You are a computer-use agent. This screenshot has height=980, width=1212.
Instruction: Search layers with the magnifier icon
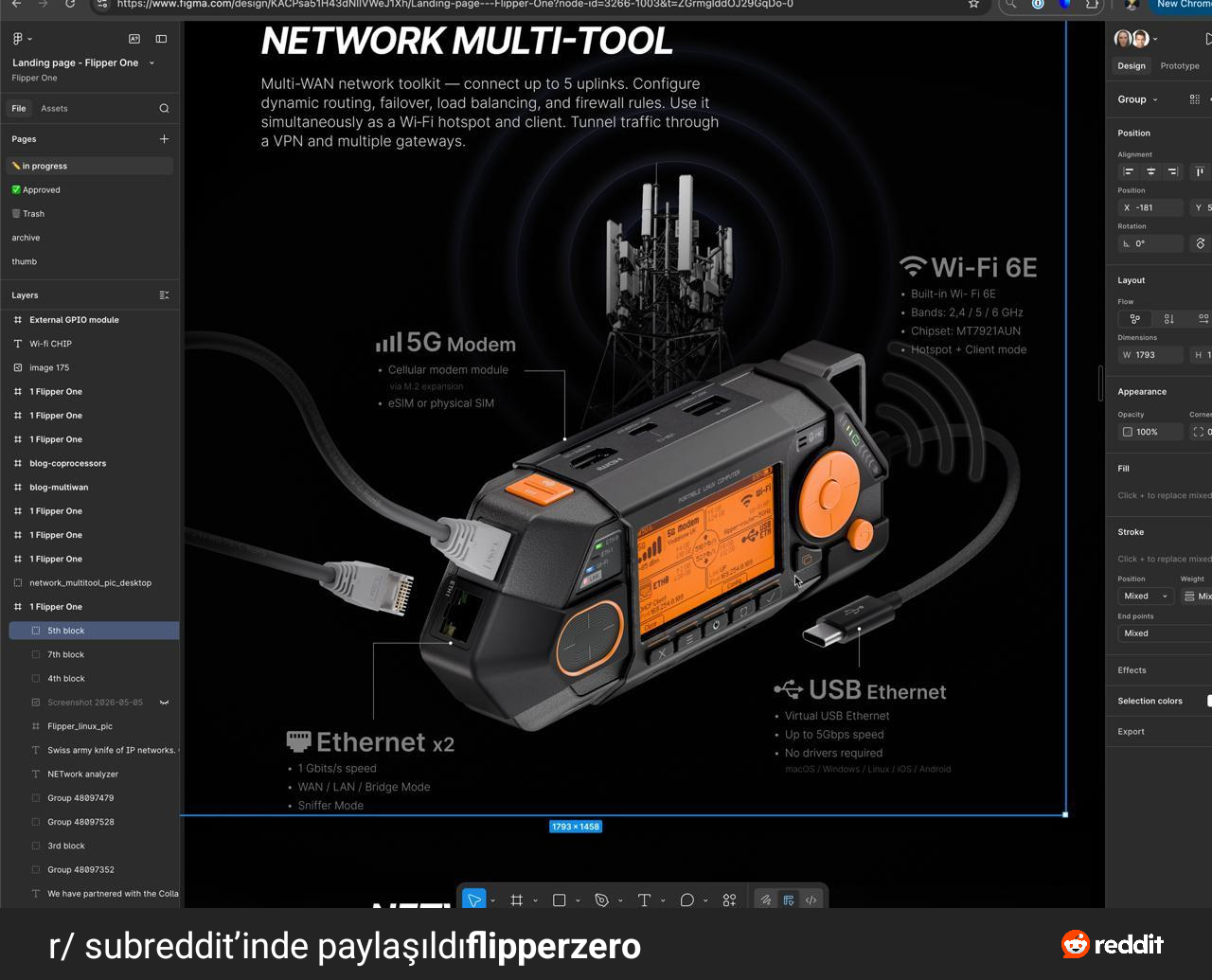tap(164, 108)
